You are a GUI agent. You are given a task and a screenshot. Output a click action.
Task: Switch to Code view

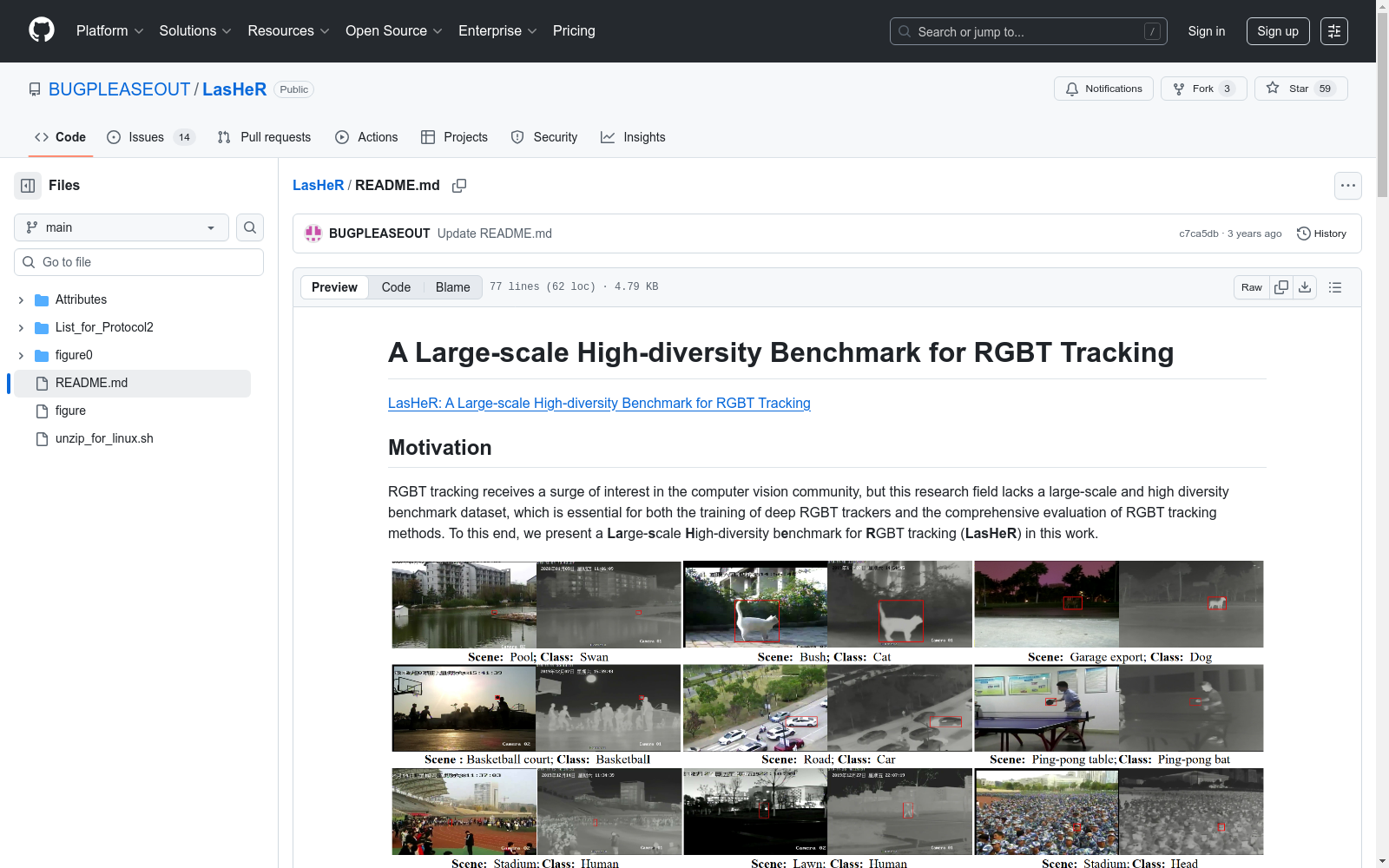[x=396, y=287]
